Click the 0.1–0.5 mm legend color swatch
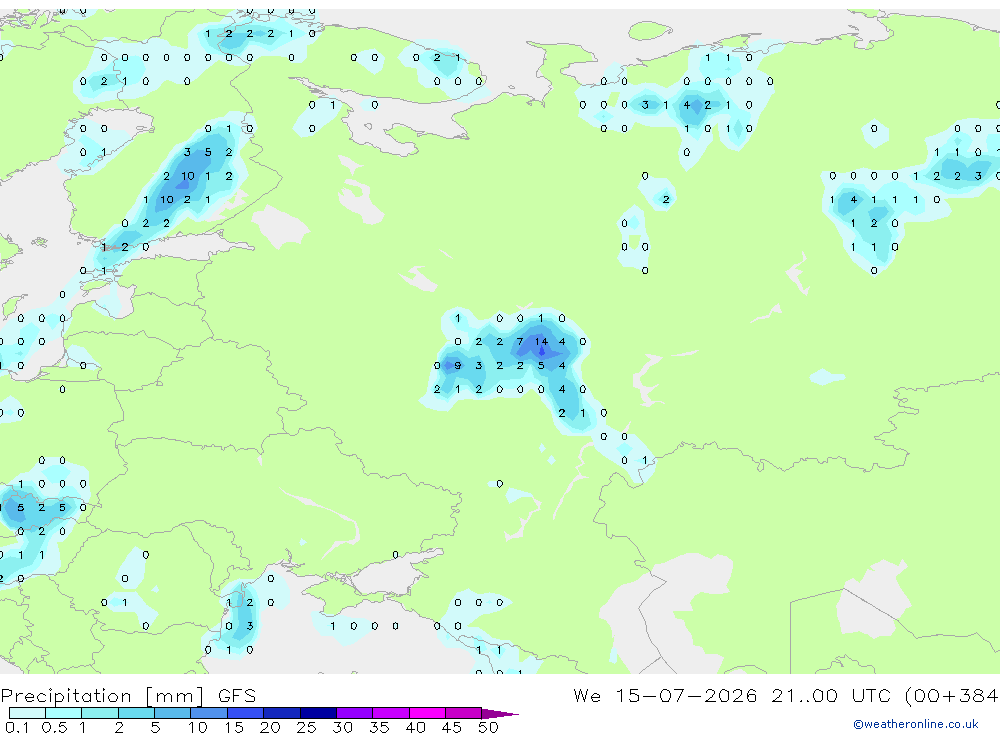Screen dimensions: 1000x733 point(27,713)
